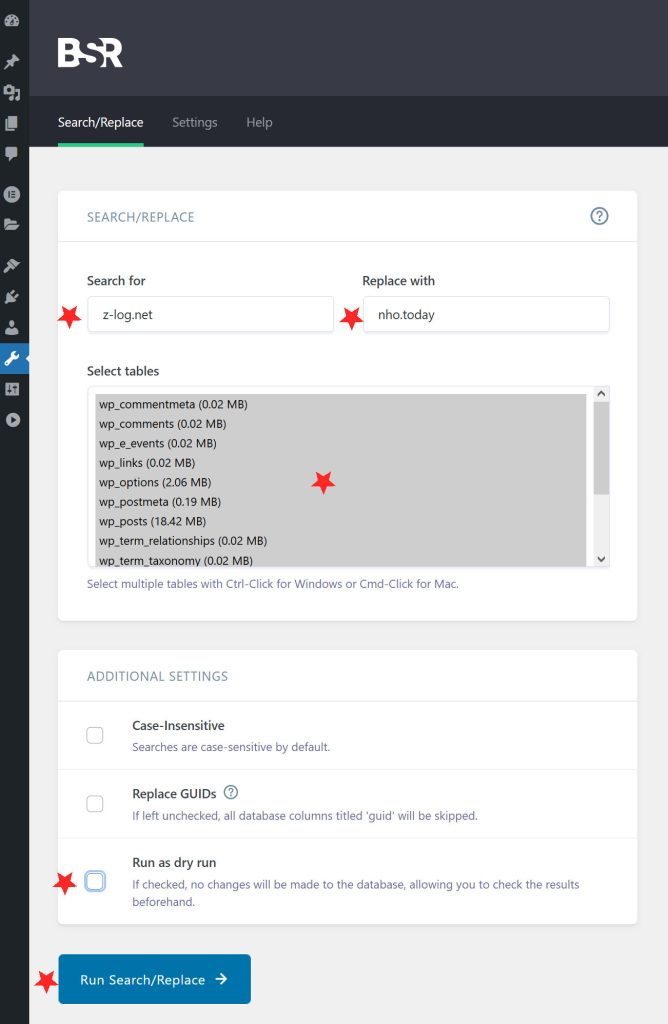Image resolution: width=668 pixels, height=1024 pixels.
Task: Open Media library icon in sidebar
Action: pyautogui.click(x=12, y=93)
